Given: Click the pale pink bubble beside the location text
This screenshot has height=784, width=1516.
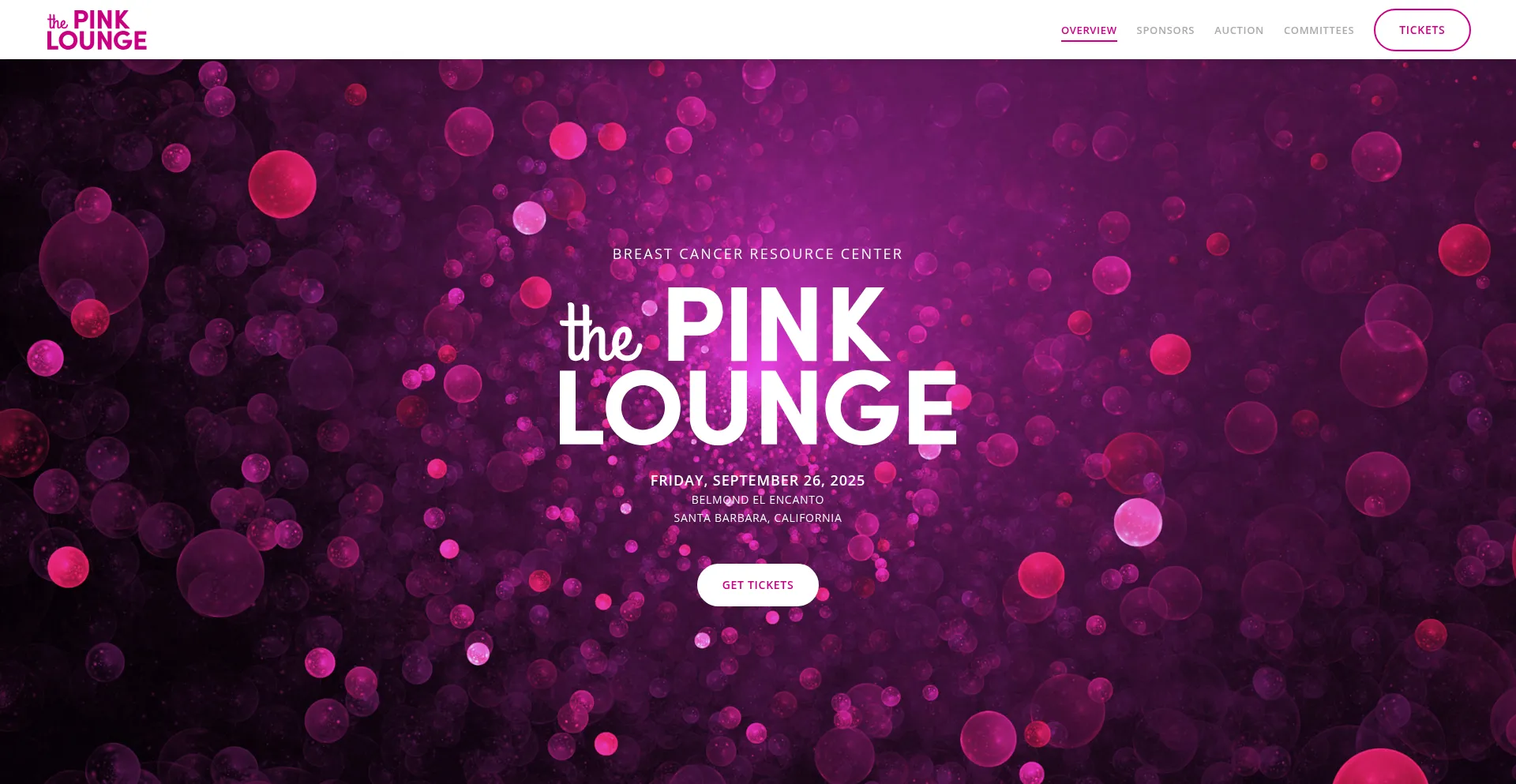Looking at the screenshot, I should [1138, 522].
